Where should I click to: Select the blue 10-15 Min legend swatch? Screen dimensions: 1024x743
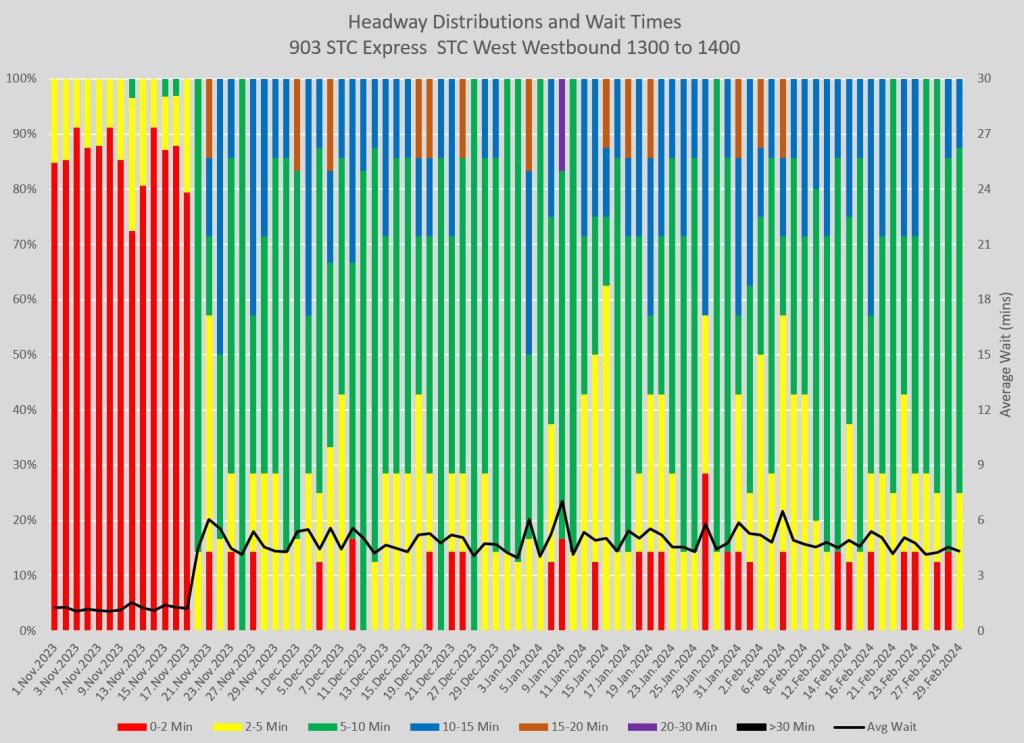467,726
